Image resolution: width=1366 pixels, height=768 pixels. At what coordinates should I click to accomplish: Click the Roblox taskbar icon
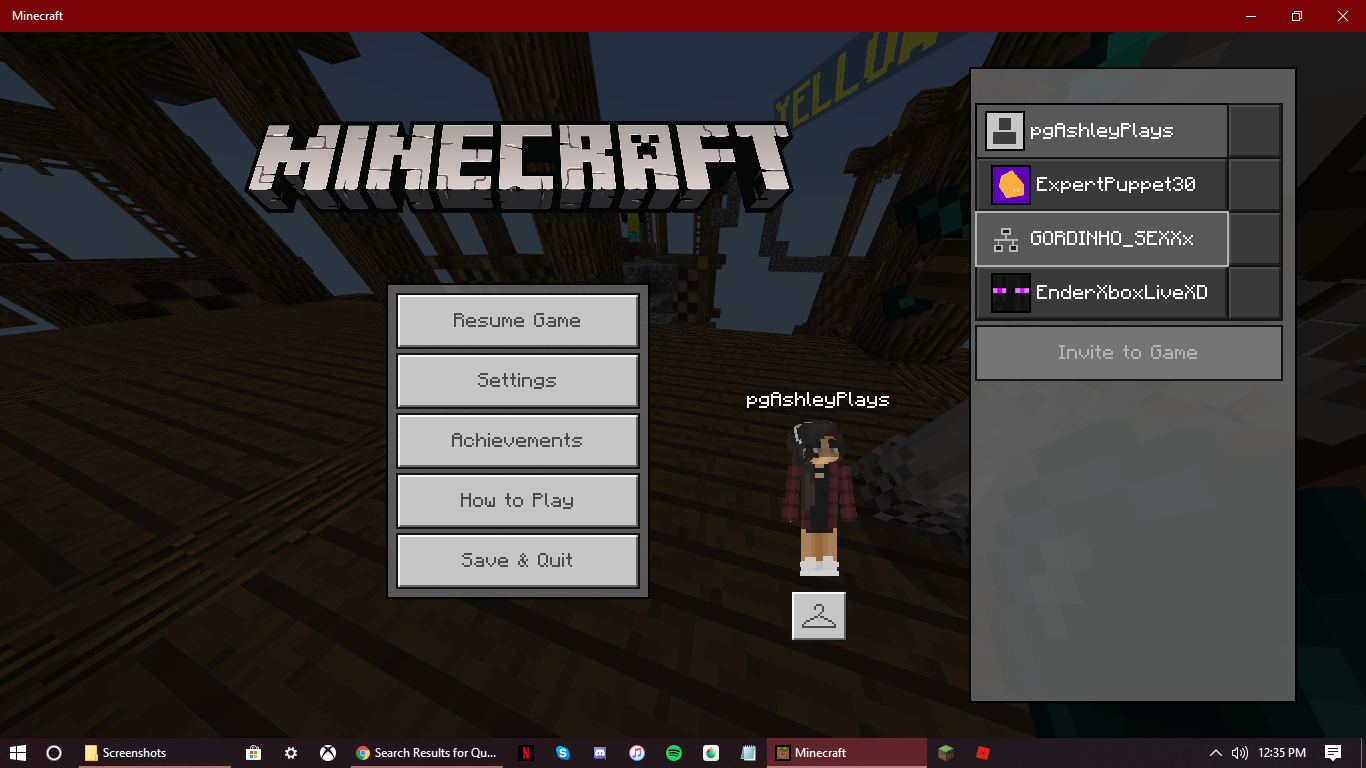click(983, 753)
